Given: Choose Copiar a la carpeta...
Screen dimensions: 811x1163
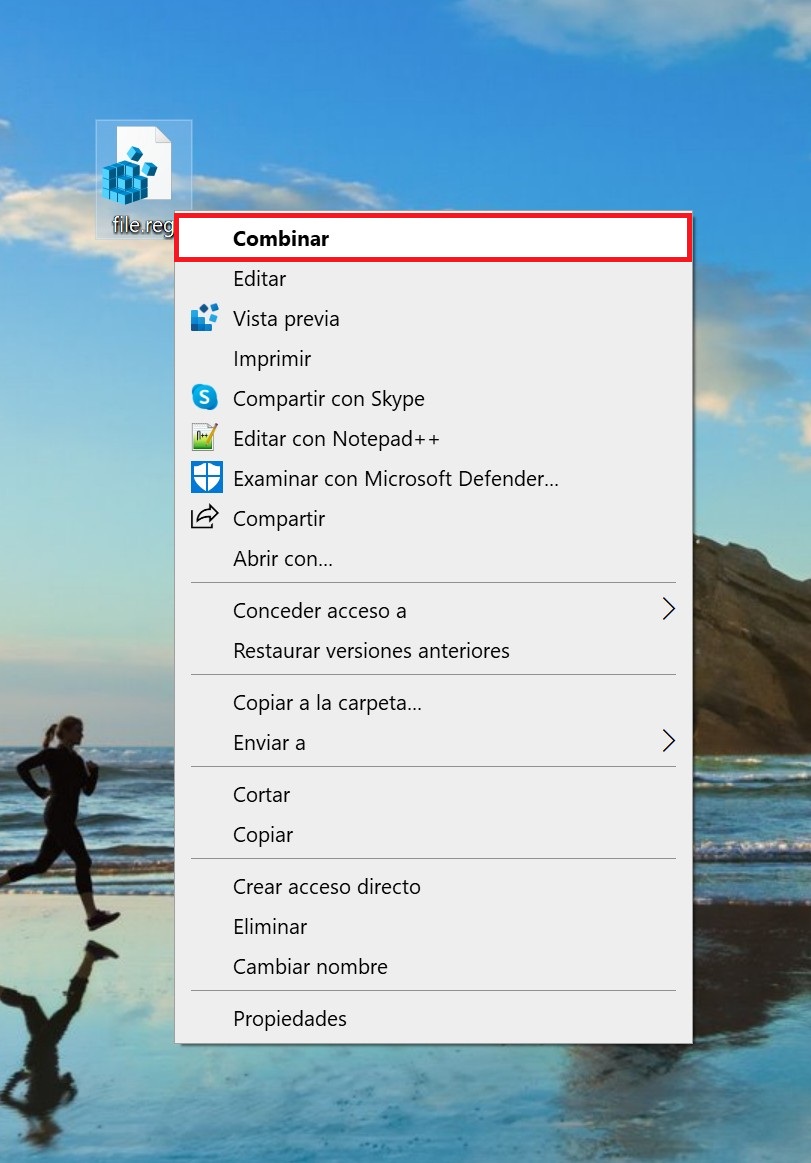Looking at the screenshot, I should [327, 703].
